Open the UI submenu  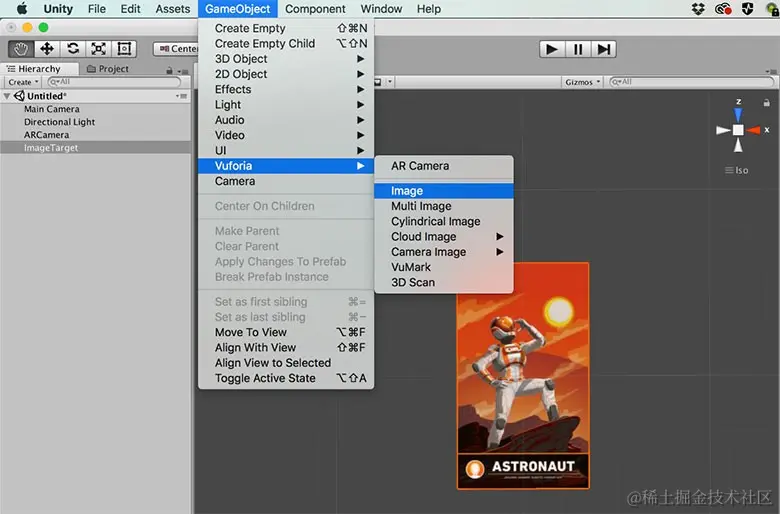286,150
